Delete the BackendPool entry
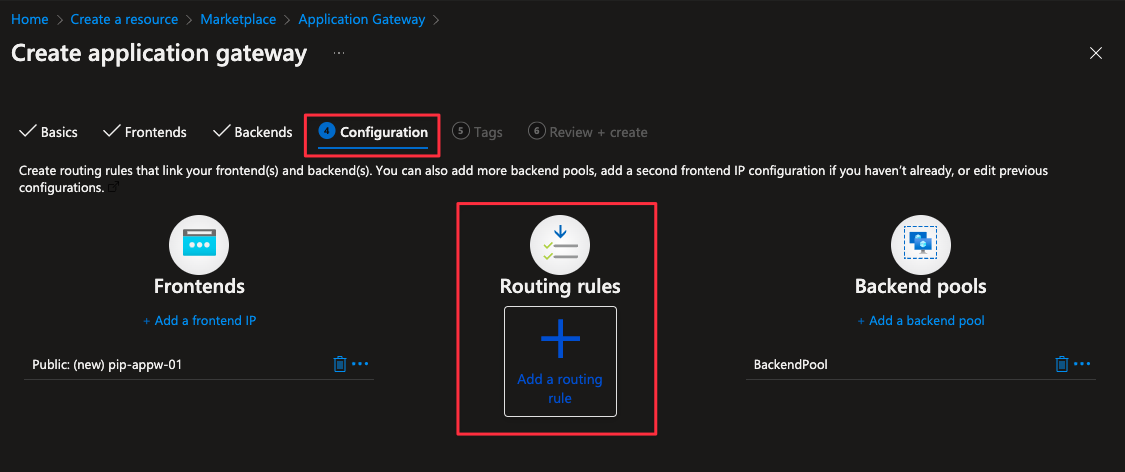Screen dimensions: 1125x472 tap(1062, 364)
